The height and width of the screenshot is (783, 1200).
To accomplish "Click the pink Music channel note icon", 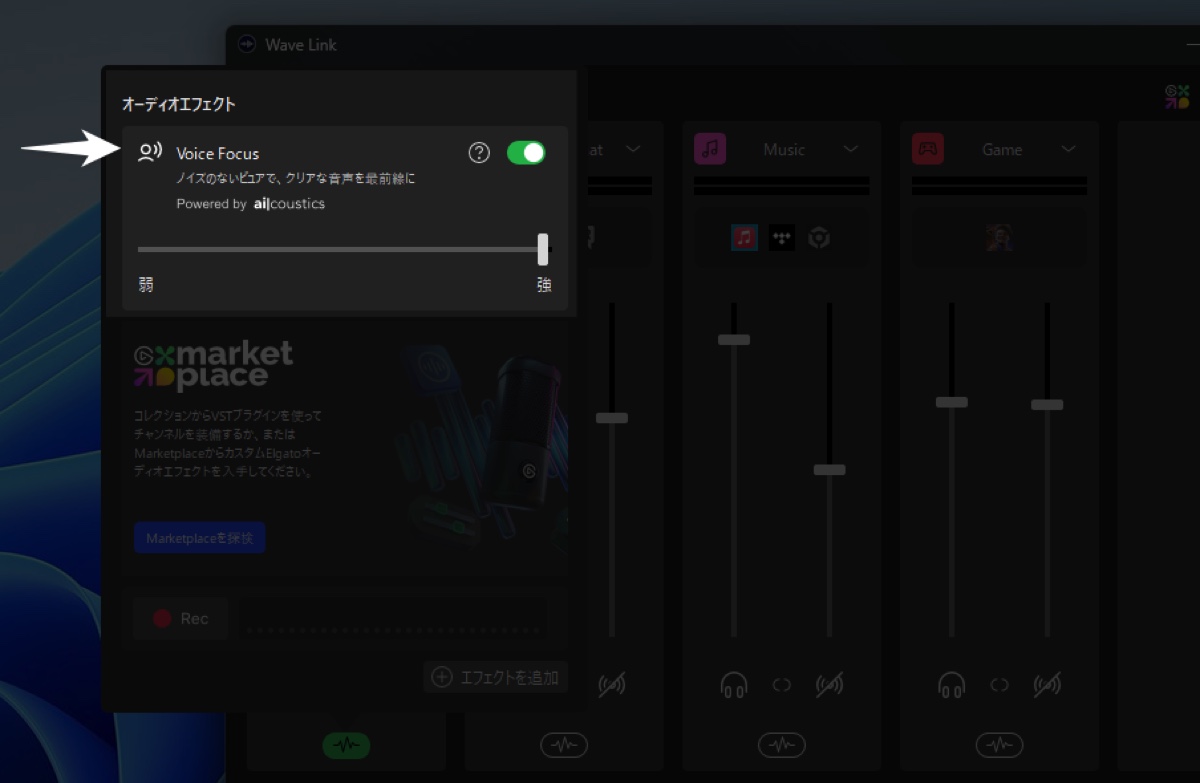I will click(x=710, y=149).
